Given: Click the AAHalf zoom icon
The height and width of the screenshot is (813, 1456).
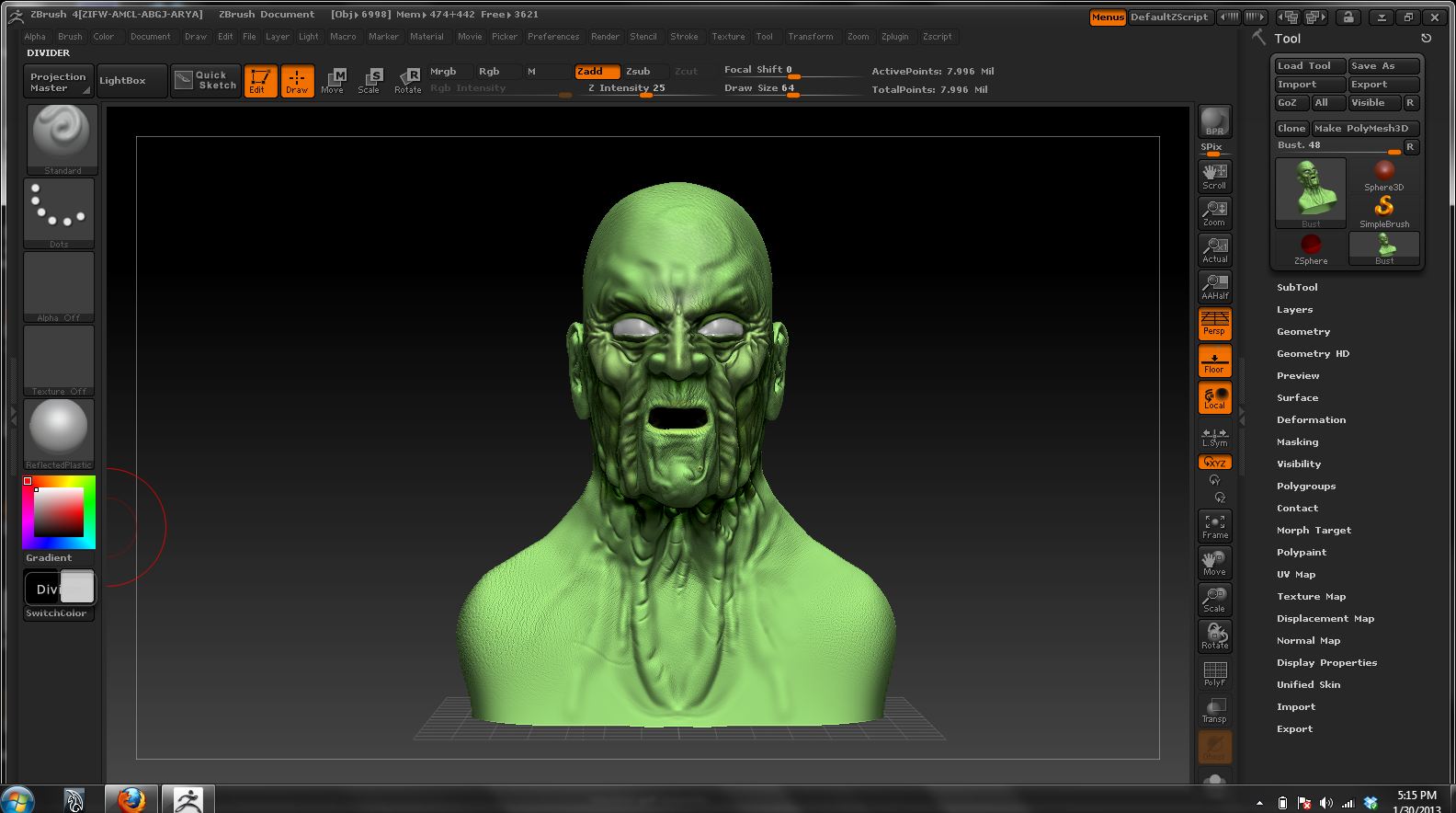Looking at the screenshot, I should (1214, 287).
